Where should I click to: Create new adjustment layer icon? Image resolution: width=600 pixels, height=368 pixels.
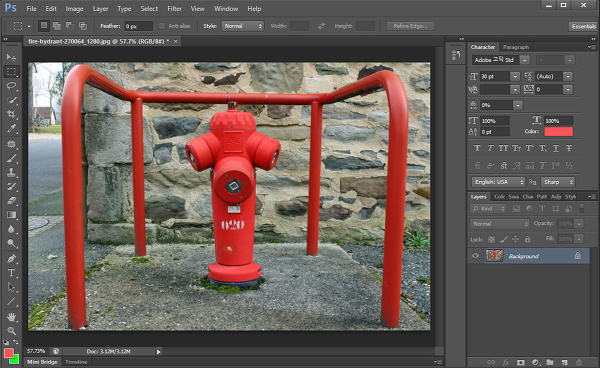pyautogui.click(x=535, y=362)
